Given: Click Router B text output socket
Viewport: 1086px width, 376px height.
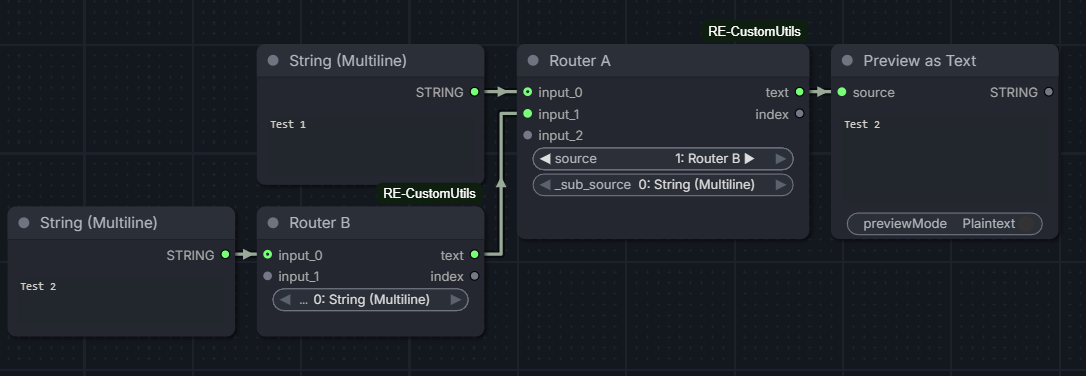Looking at the screenshot, I should point(474,255).
